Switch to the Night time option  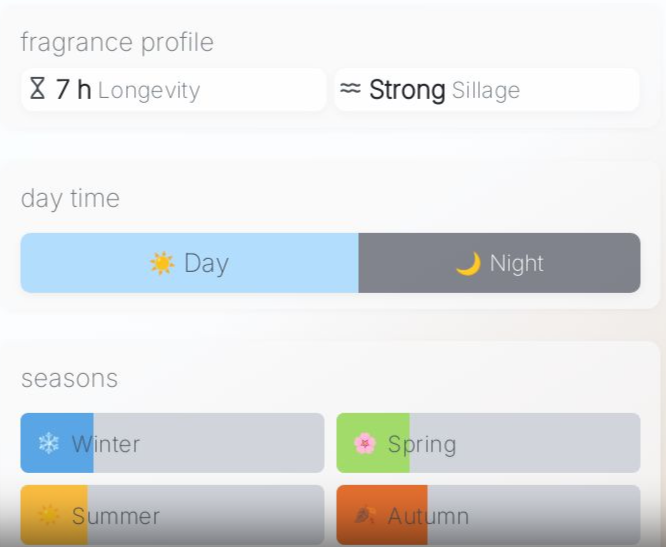click(x=499, y=263)
